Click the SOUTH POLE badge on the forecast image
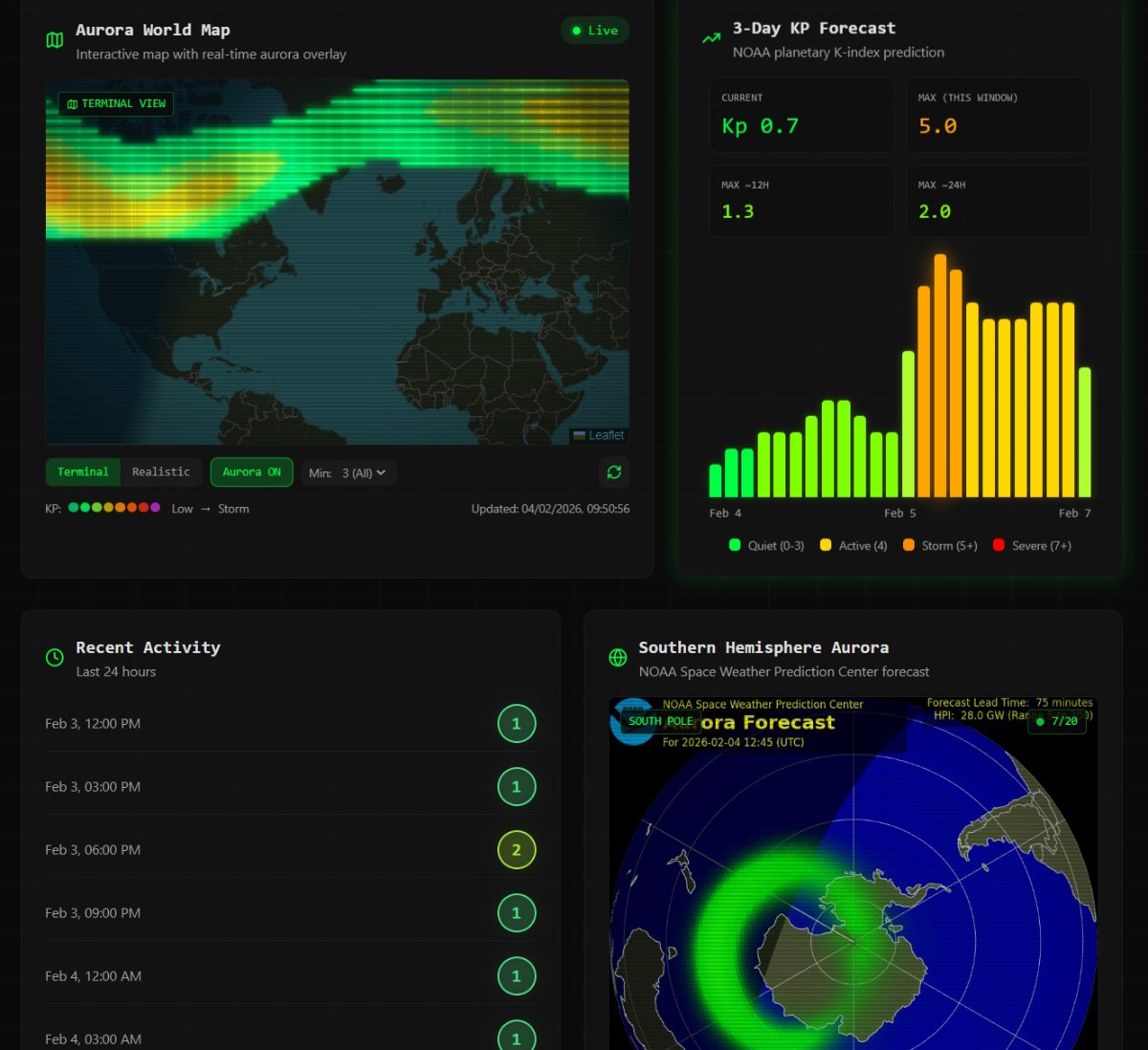The image size is (1148, 1050). [x=660, y=721]
